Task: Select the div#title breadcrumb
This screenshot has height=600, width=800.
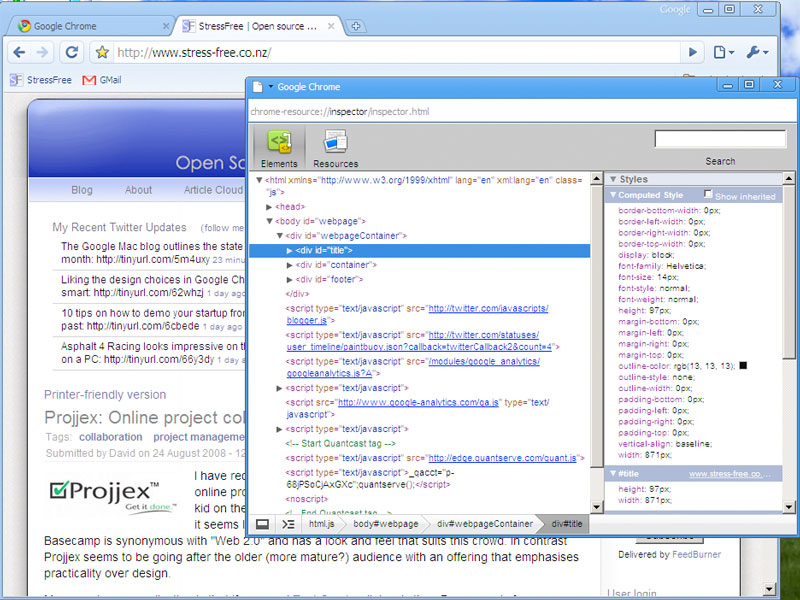Action: (566, 524)
